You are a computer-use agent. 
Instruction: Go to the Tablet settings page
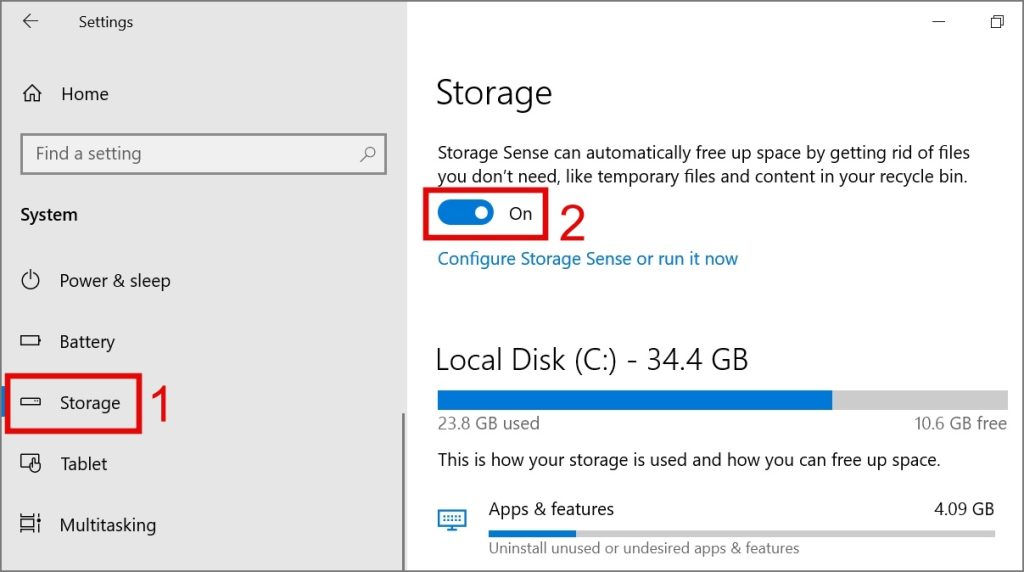pos(84,464)
